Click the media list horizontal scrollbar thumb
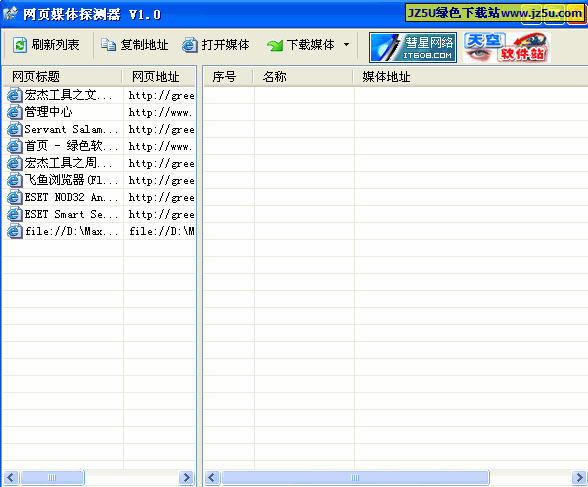Viewport: 588px width, 487px height. [x=355, y=478]
